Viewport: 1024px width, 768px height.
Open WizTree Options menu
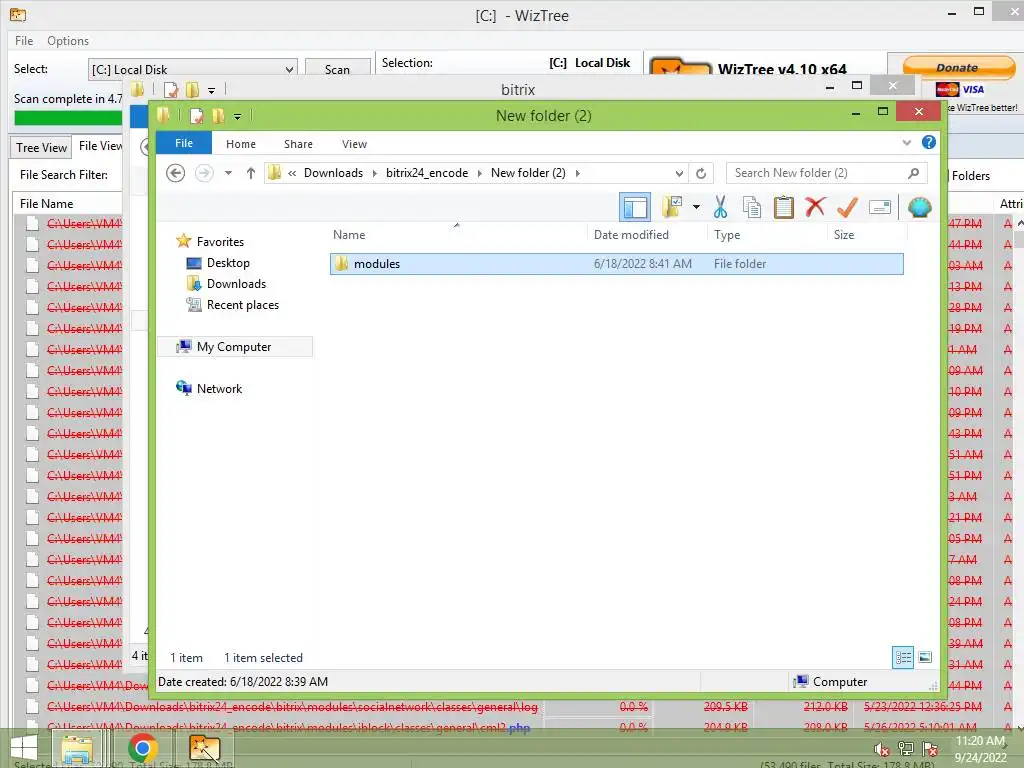[x=68, y=40]
